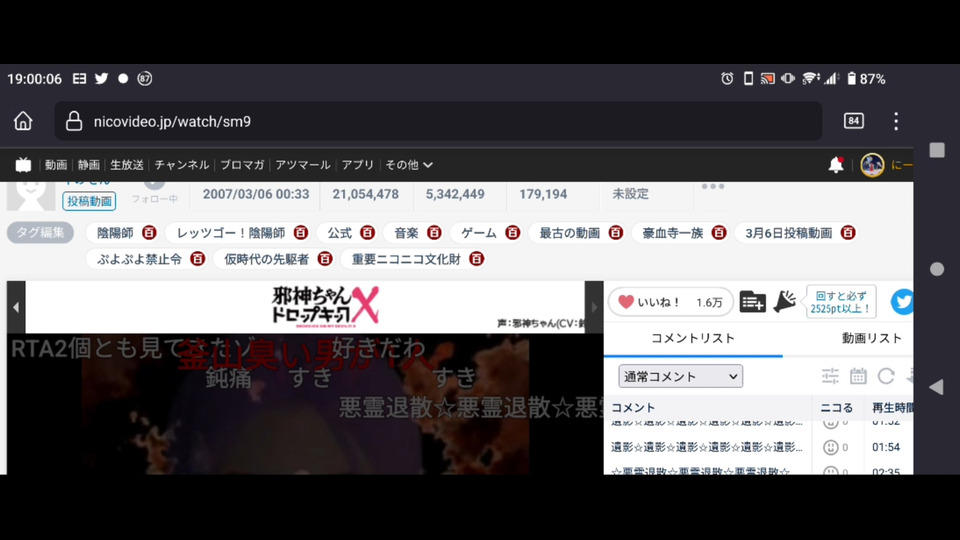The height and width of the screenshot is (540, 960).
Task: Click the 重要ニコニコ文化財 tag dictionary icon
Action: click(x=476, y=259)
